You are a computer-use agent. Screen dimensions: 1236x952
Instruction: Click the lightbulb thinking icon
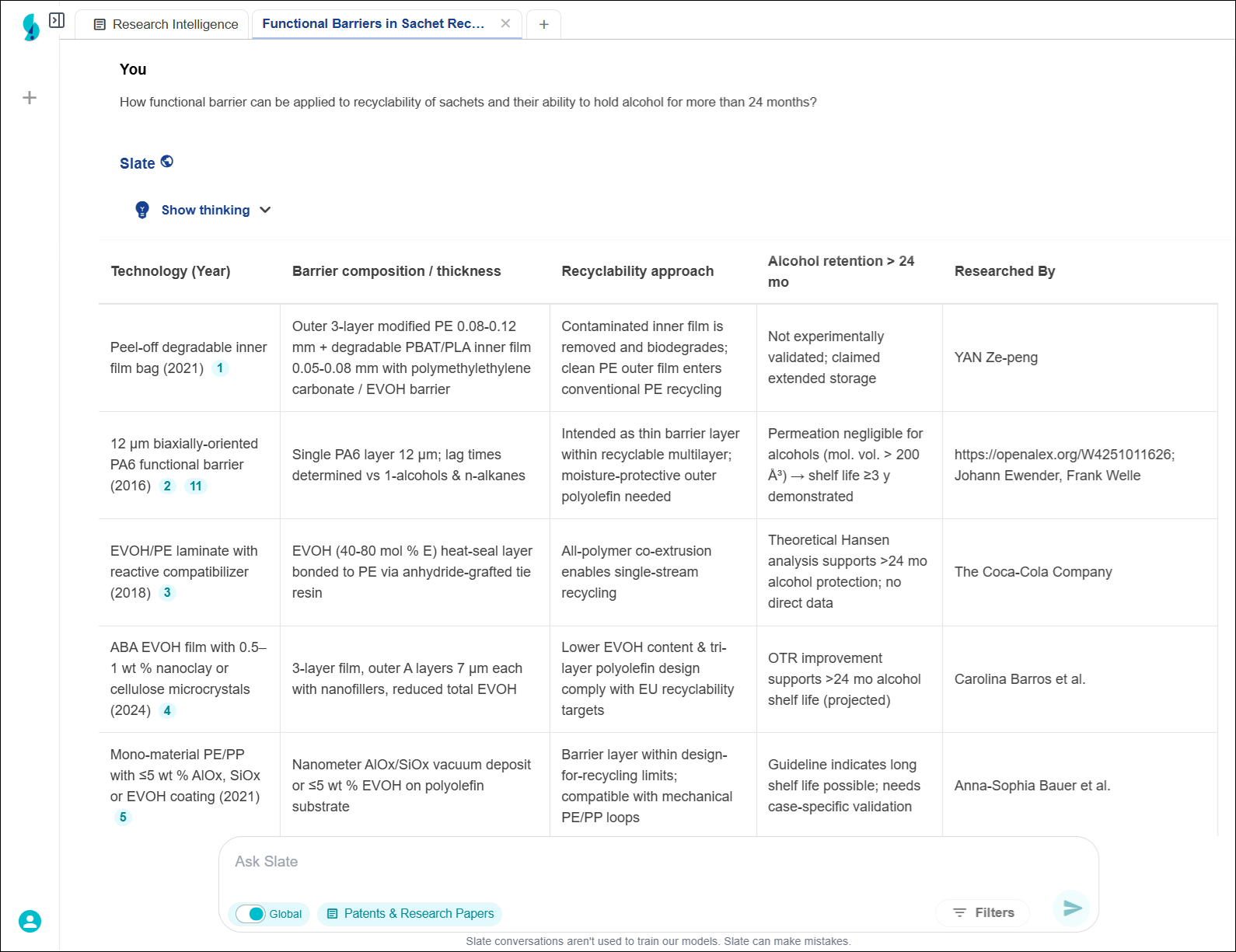pos(142,210)
